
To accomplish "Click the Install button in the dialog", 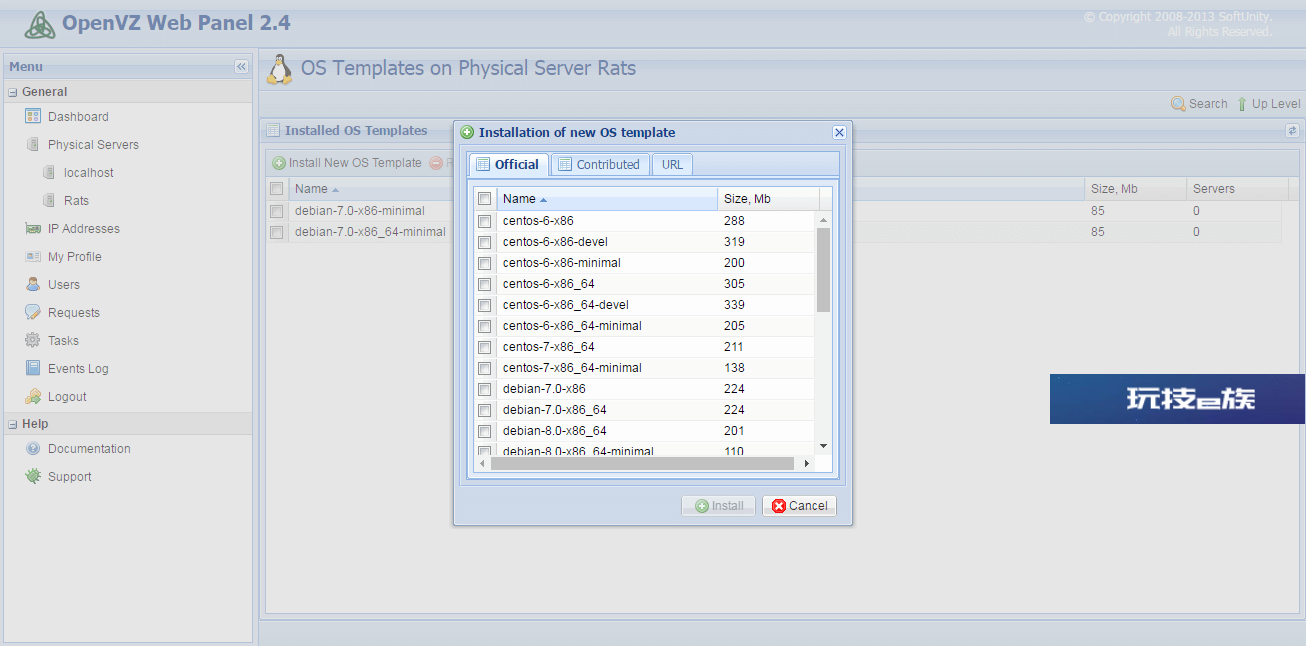I will pyautogui.click(x=718, y=506).
